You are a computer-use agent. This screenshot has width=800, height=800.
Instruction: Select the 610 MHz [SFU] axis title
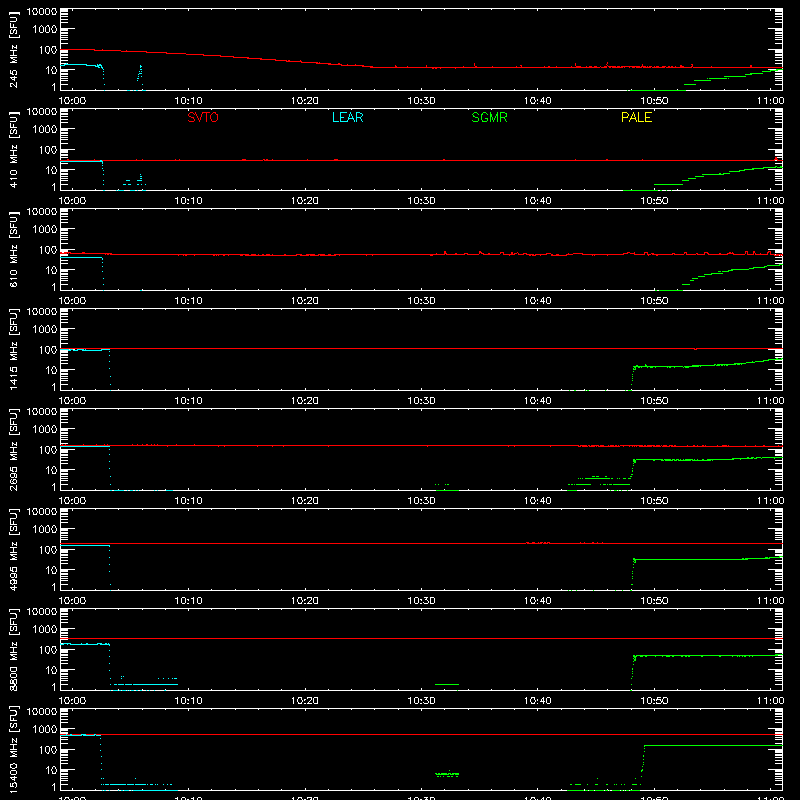(14, 249)
